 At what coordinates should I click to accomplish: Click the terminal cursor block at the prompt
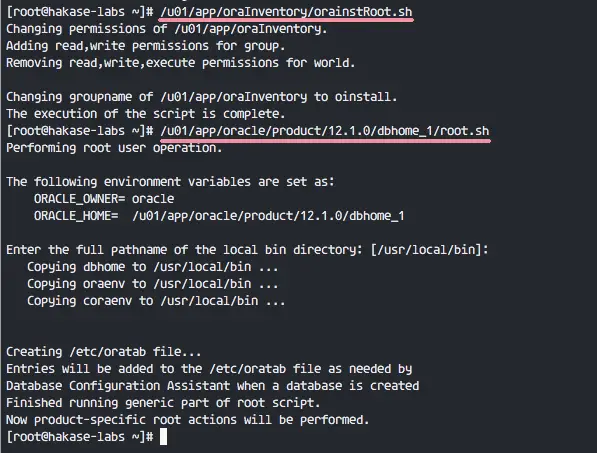[x=163, y=436]
